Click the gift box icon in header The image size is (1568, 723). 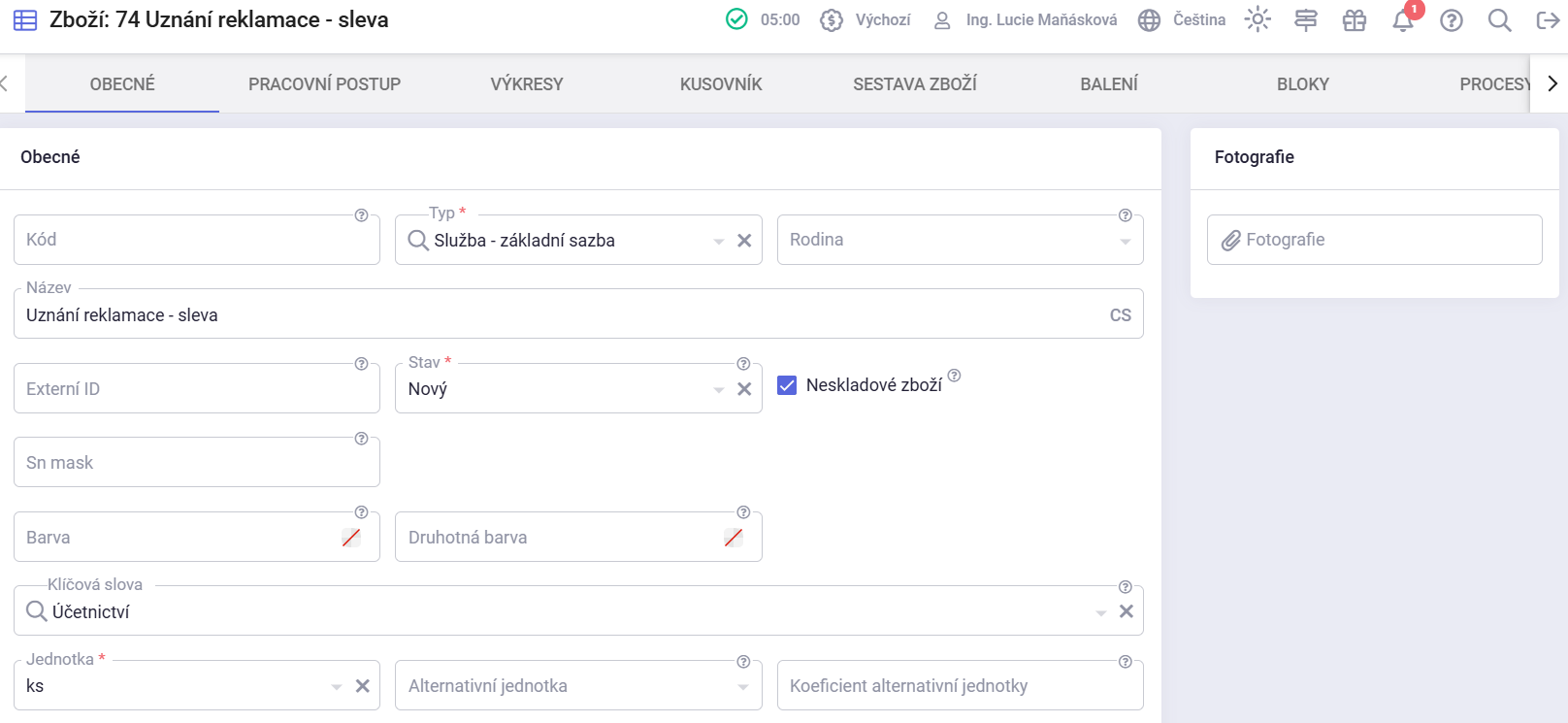1354,20
